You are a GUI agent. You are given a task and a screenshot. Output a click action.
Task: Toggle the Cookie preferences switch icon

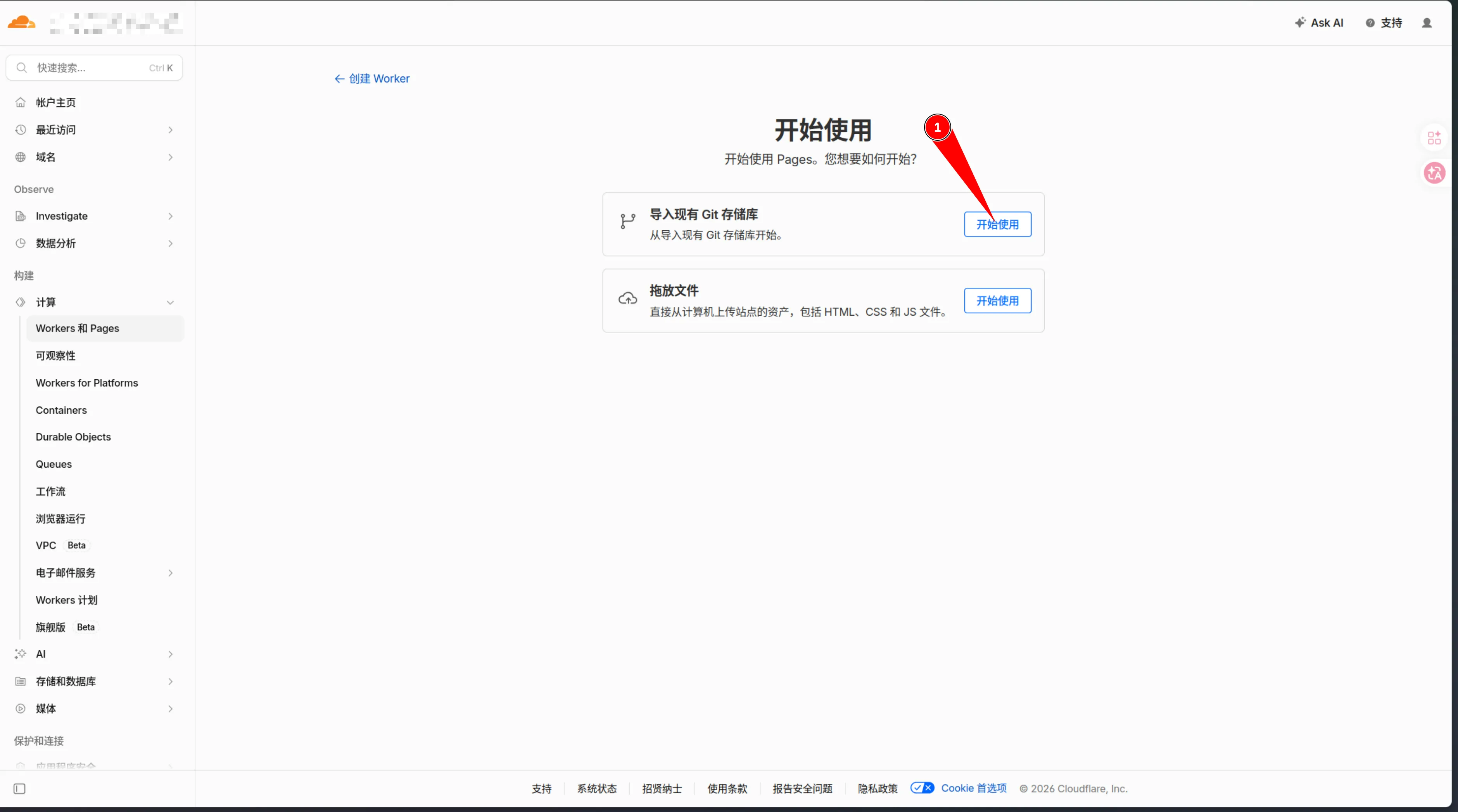coord(922,788)
